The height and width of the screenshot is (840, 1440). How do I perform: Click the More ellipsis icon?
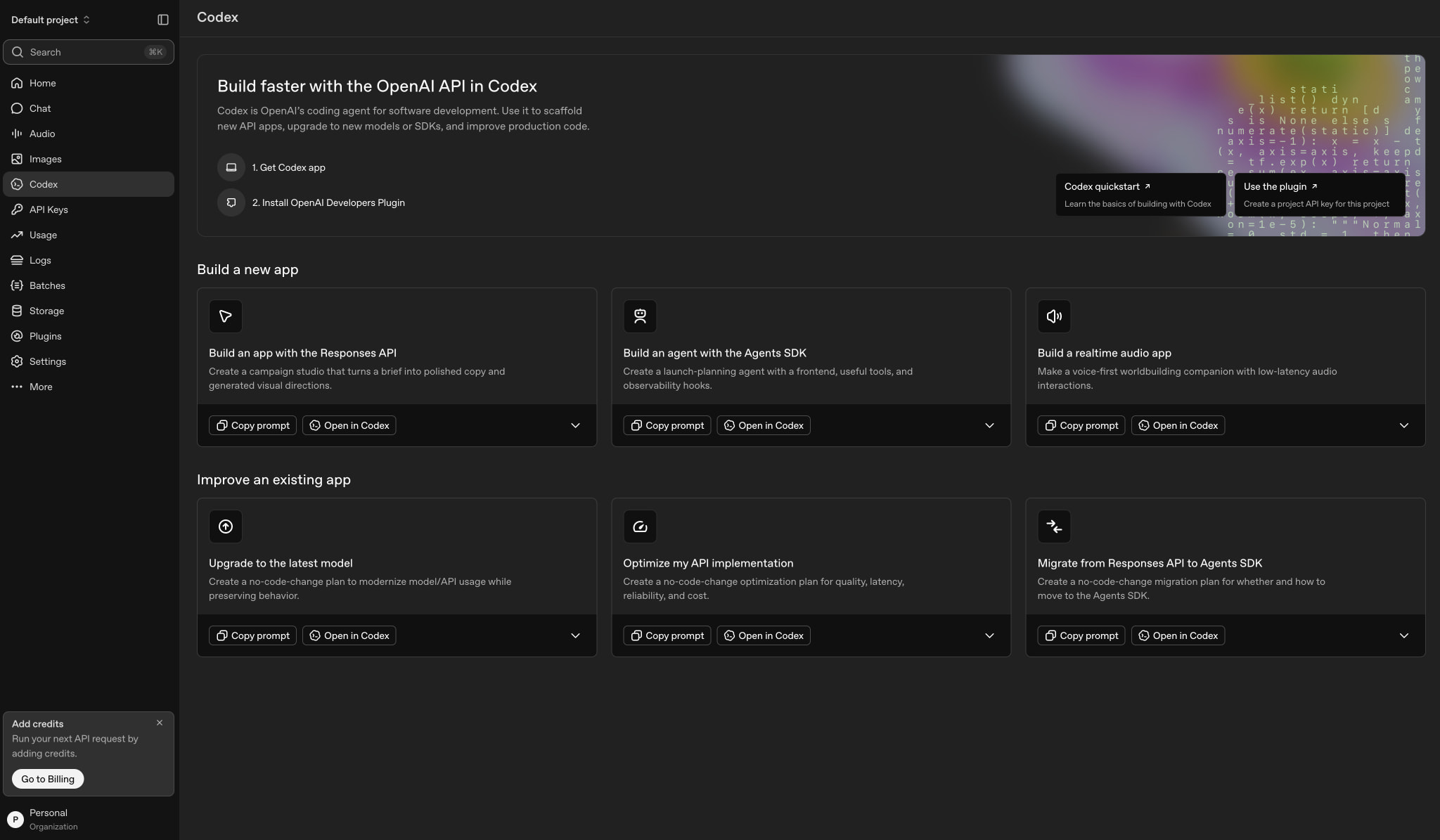tap(17, 387)
